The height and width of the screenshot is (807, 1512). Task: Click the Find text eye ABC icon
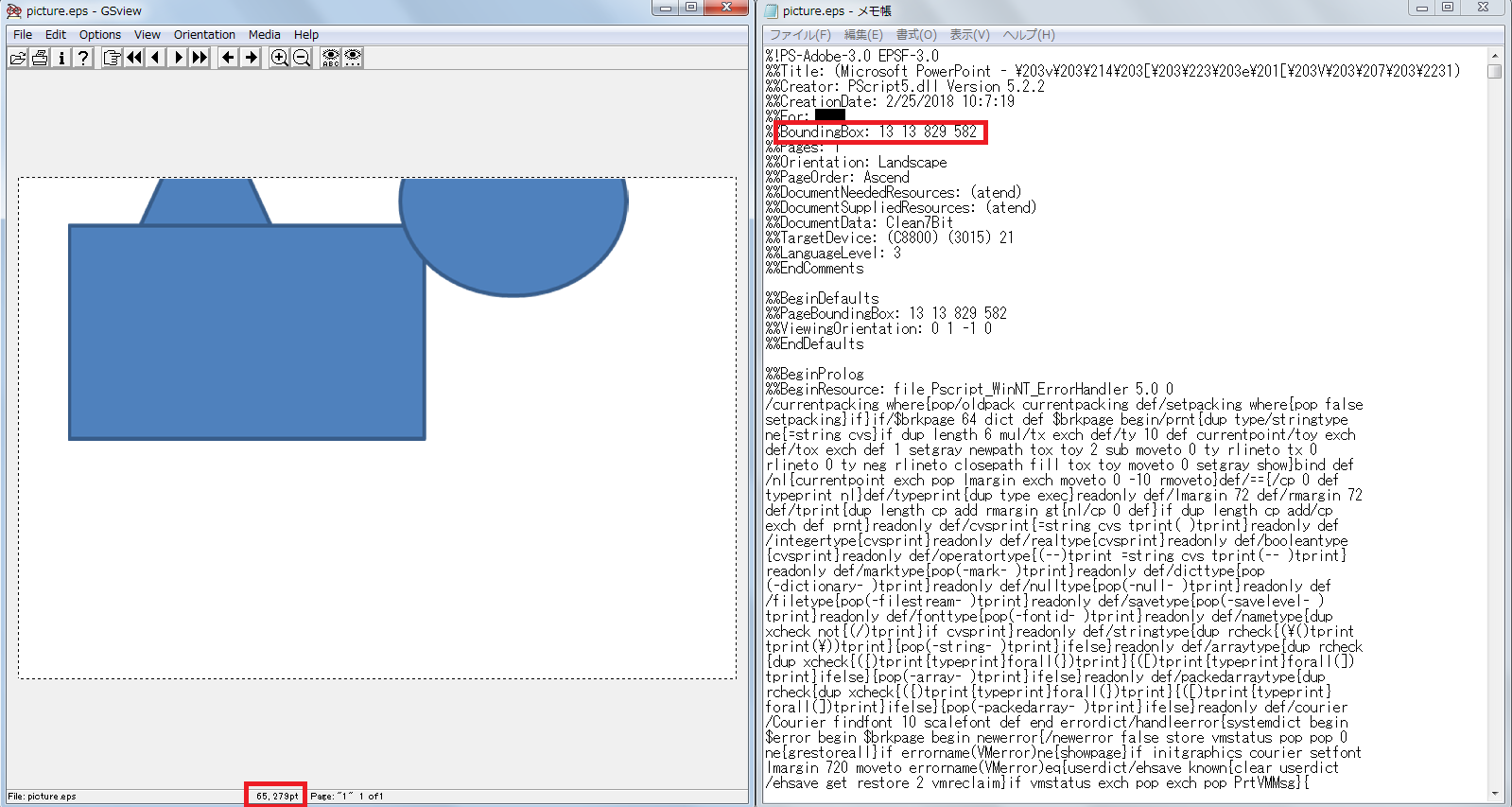pyautogui.click(x=330, y=58)
